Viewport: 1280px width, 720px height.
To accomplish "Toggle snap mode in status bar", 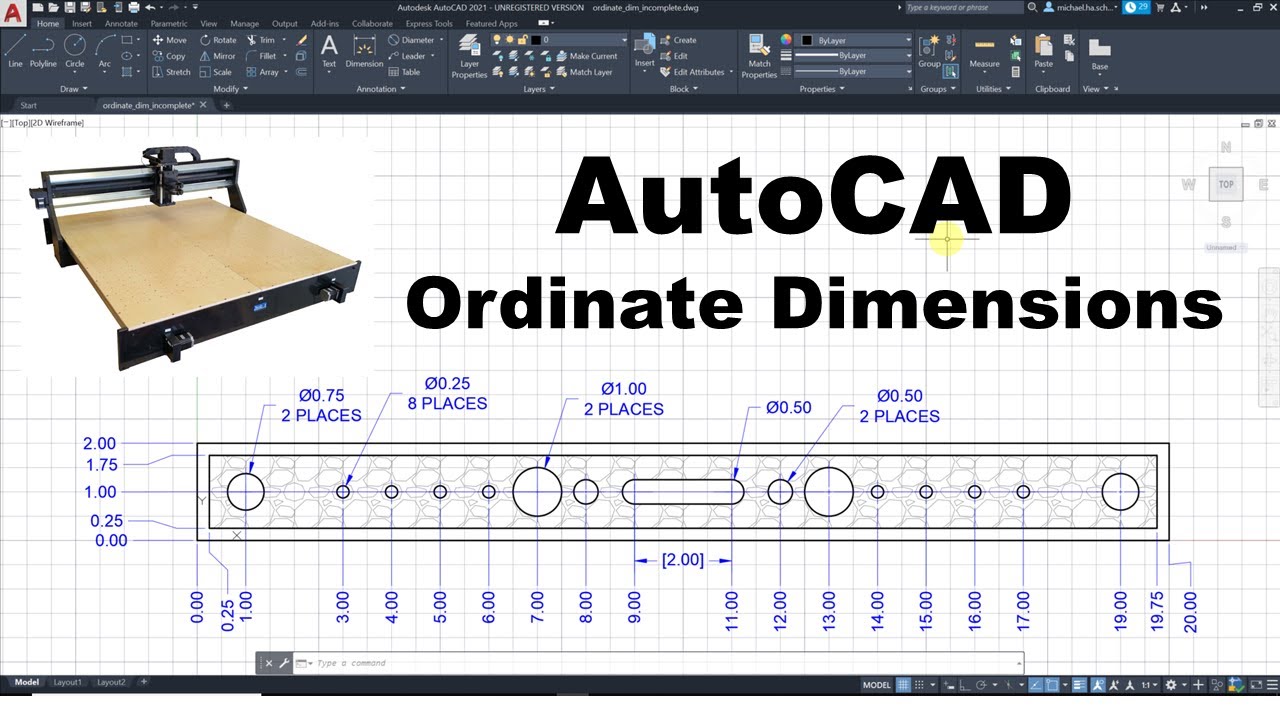I will [919, 685].
